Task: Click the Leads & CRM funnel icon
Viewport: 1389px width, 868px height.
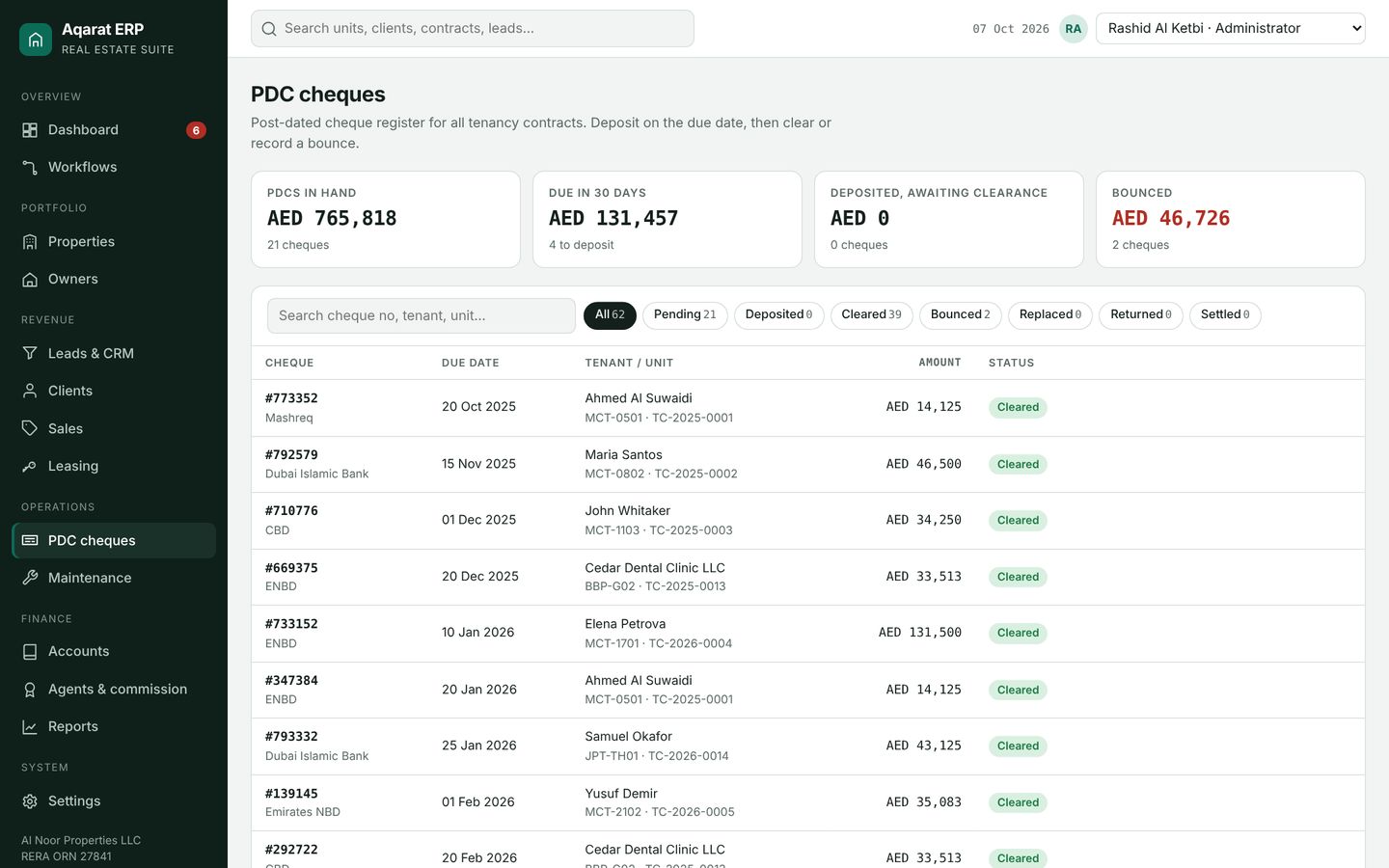Action: pyautogui.click(x=30, y=354)
